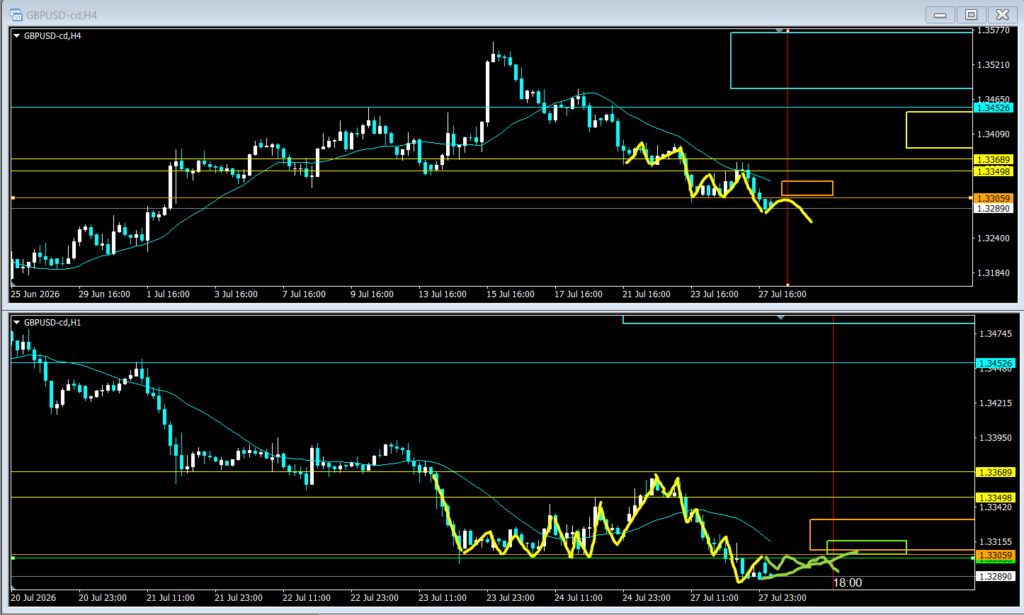Viewport: 1024px width, 615px height.
Task: Click 13 Jul 16:00 on the H4 time axis
Action: (x=442, y=294)
